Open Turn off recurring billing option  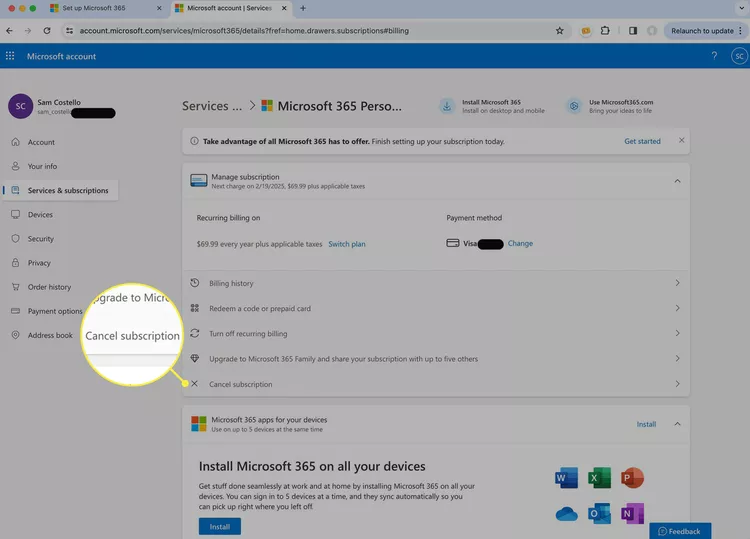435,334
